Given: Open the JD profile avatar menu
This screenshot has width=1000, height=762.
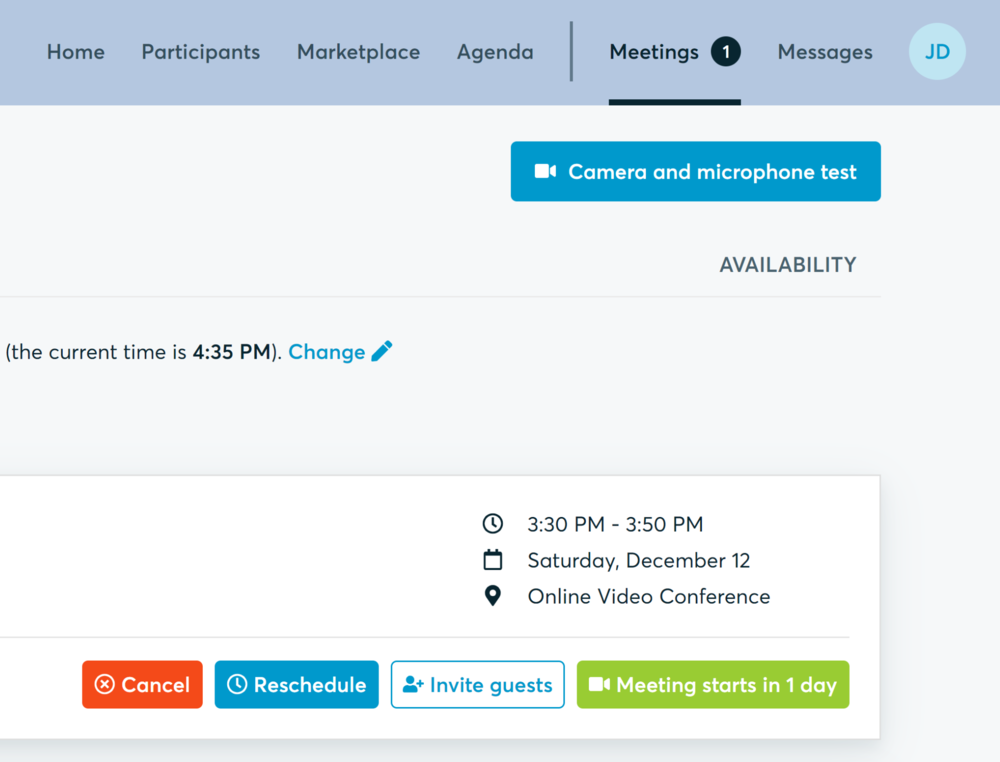Looking at the screenshot, I should pyautogui.click(x=937, y=52).
